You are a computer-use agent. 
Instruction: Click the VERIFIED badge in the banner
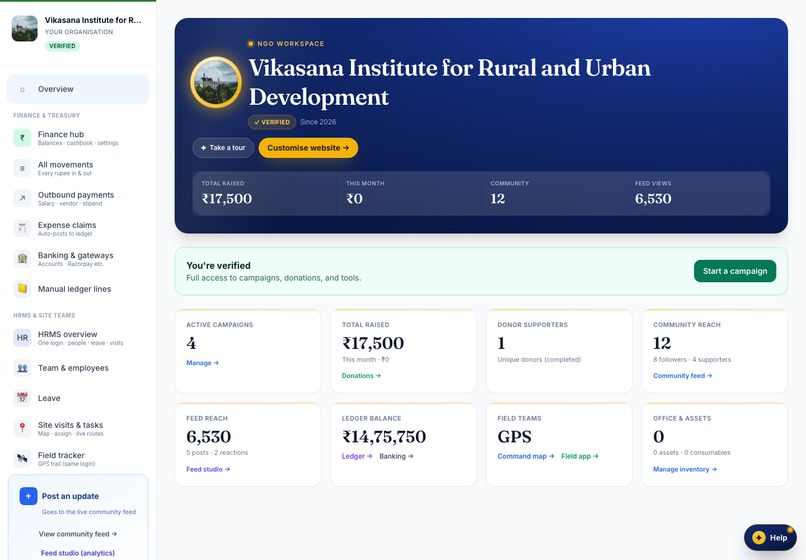272,122
